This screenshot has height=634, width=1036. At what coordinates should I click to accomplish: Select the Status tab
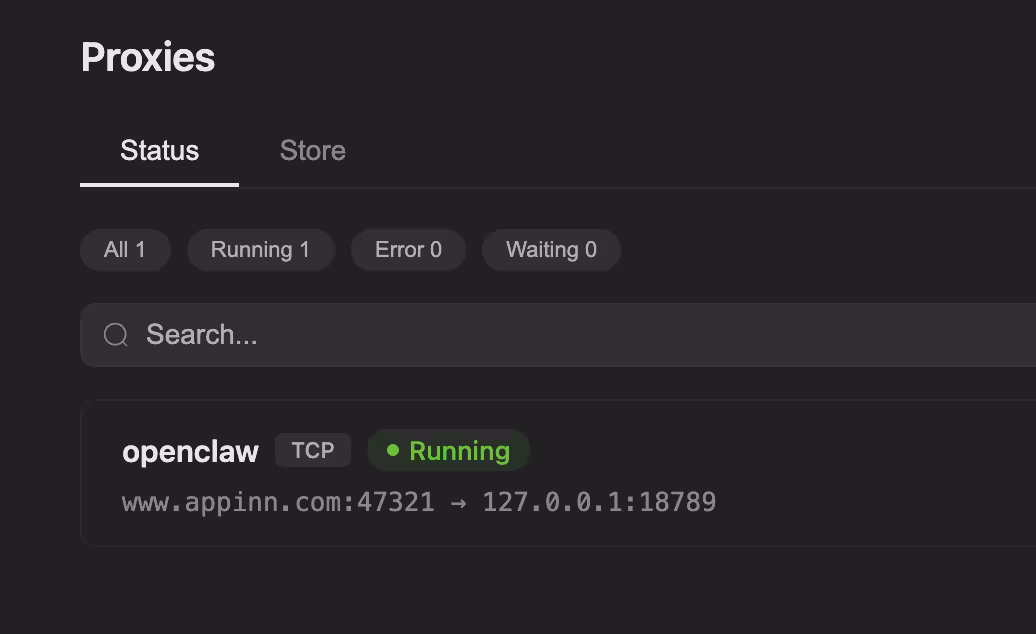click(159, 150)
